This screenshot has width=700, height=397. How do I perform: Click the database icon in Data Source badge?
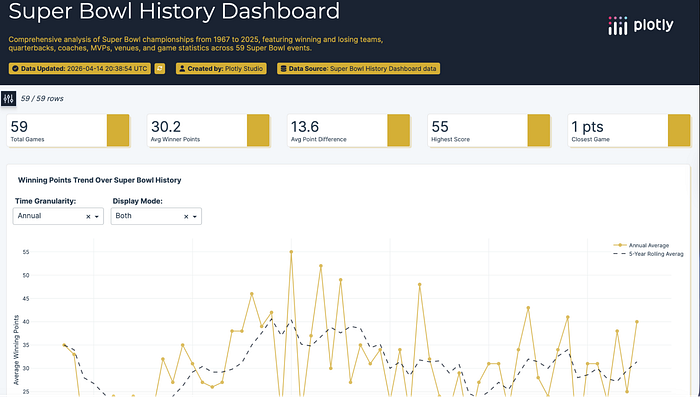coord(283,69)
